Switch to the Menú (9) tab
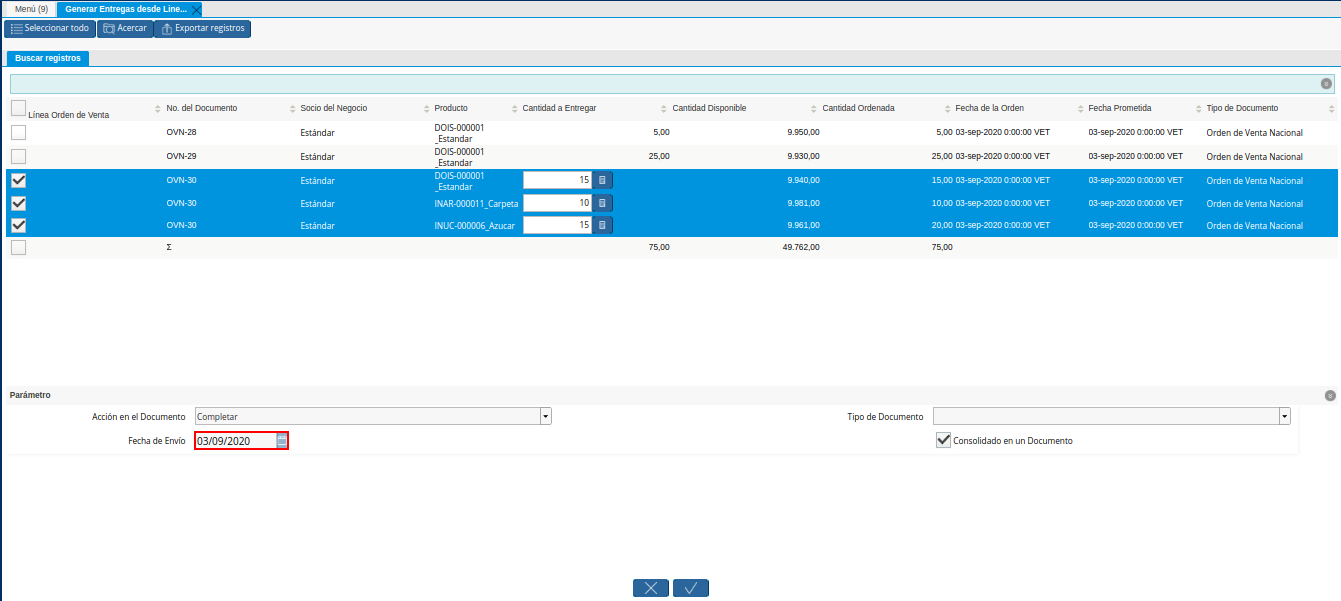 (x=31, y=9)
